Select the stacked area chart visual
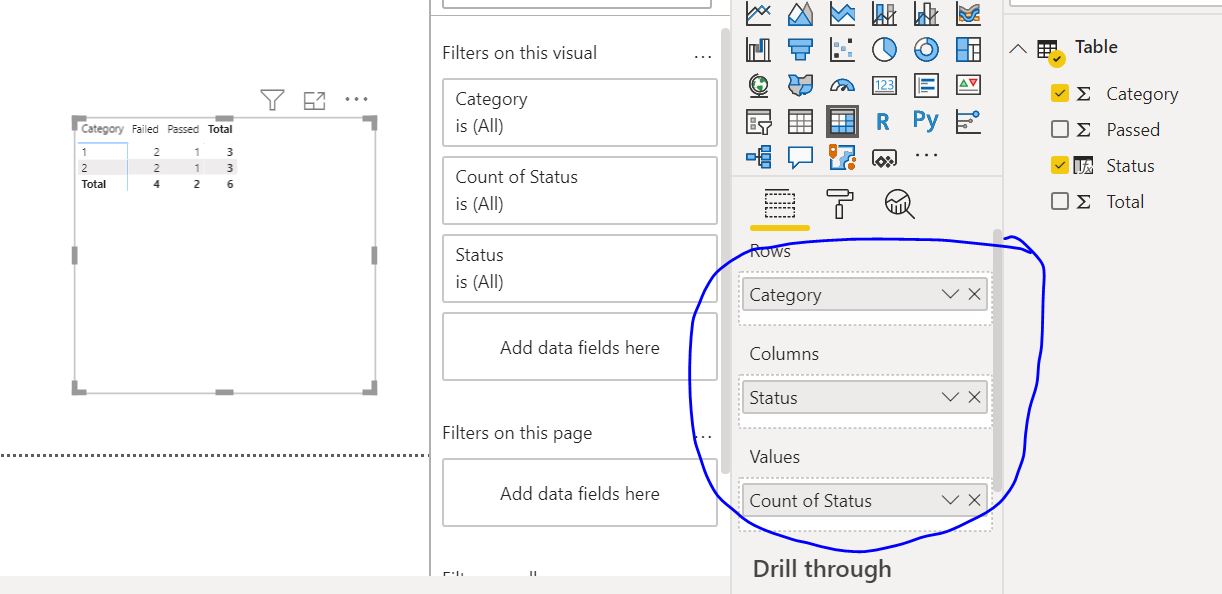This screenshot has height=594, width=1222. [842, 13]
